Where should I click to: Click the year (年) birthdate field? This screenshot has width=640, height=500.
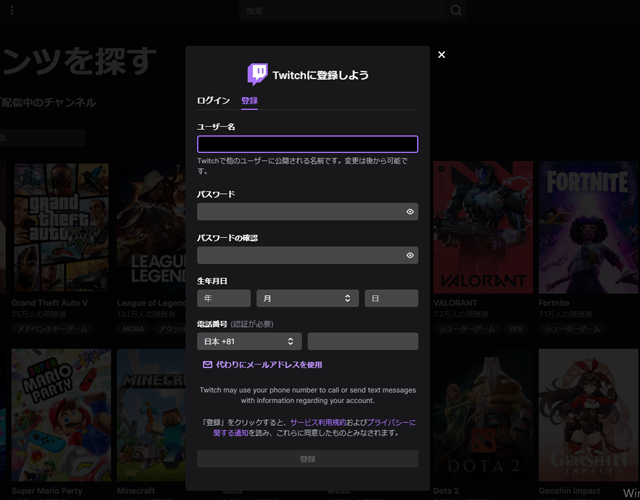tap(224, 298)
